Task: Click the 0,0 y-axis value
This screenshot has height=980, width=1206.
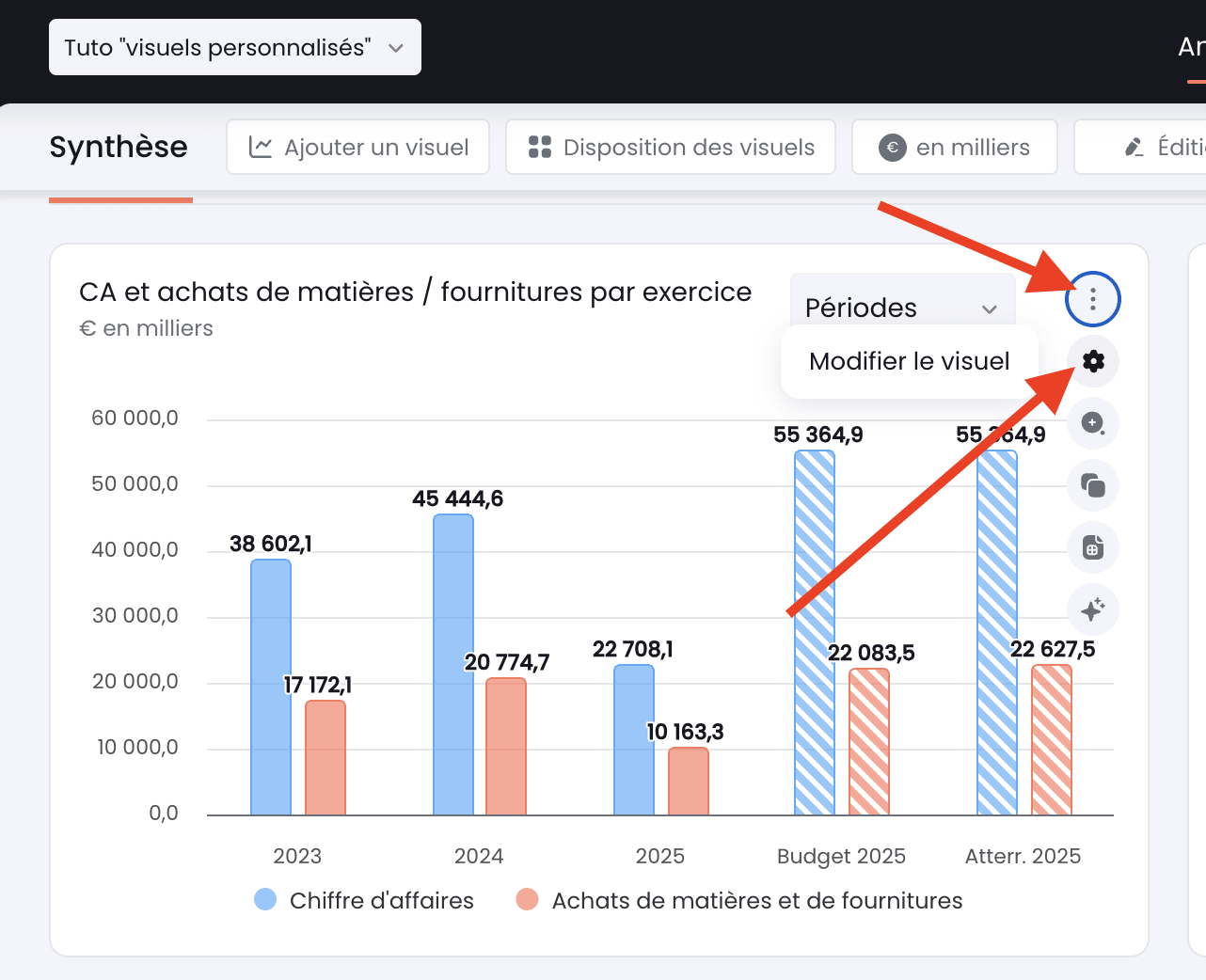Action: tap(164, 814)
